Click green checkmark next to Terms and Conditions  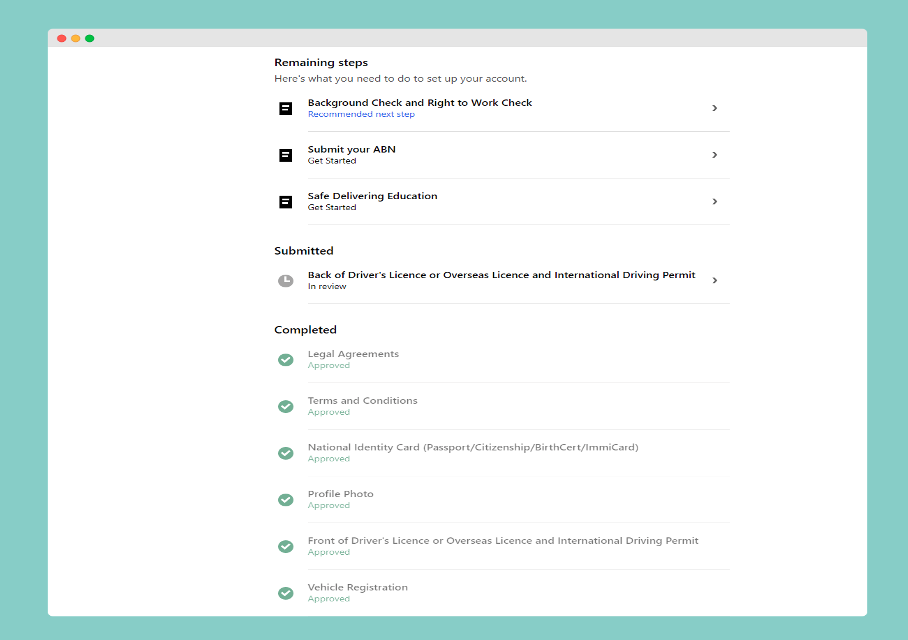(286, 406)
